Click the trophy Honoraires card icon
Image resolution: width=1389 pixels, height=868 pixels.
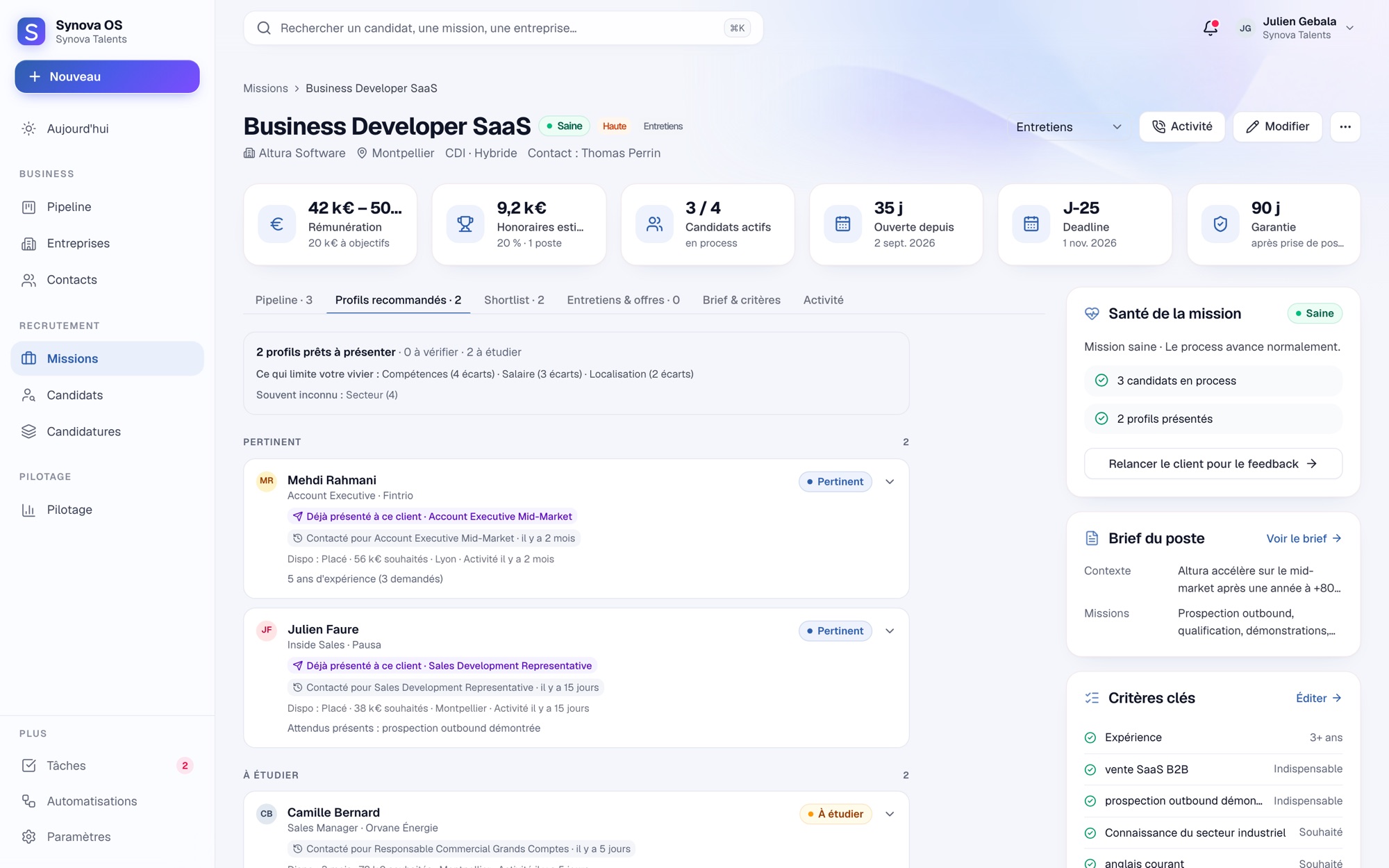(465, 224)
